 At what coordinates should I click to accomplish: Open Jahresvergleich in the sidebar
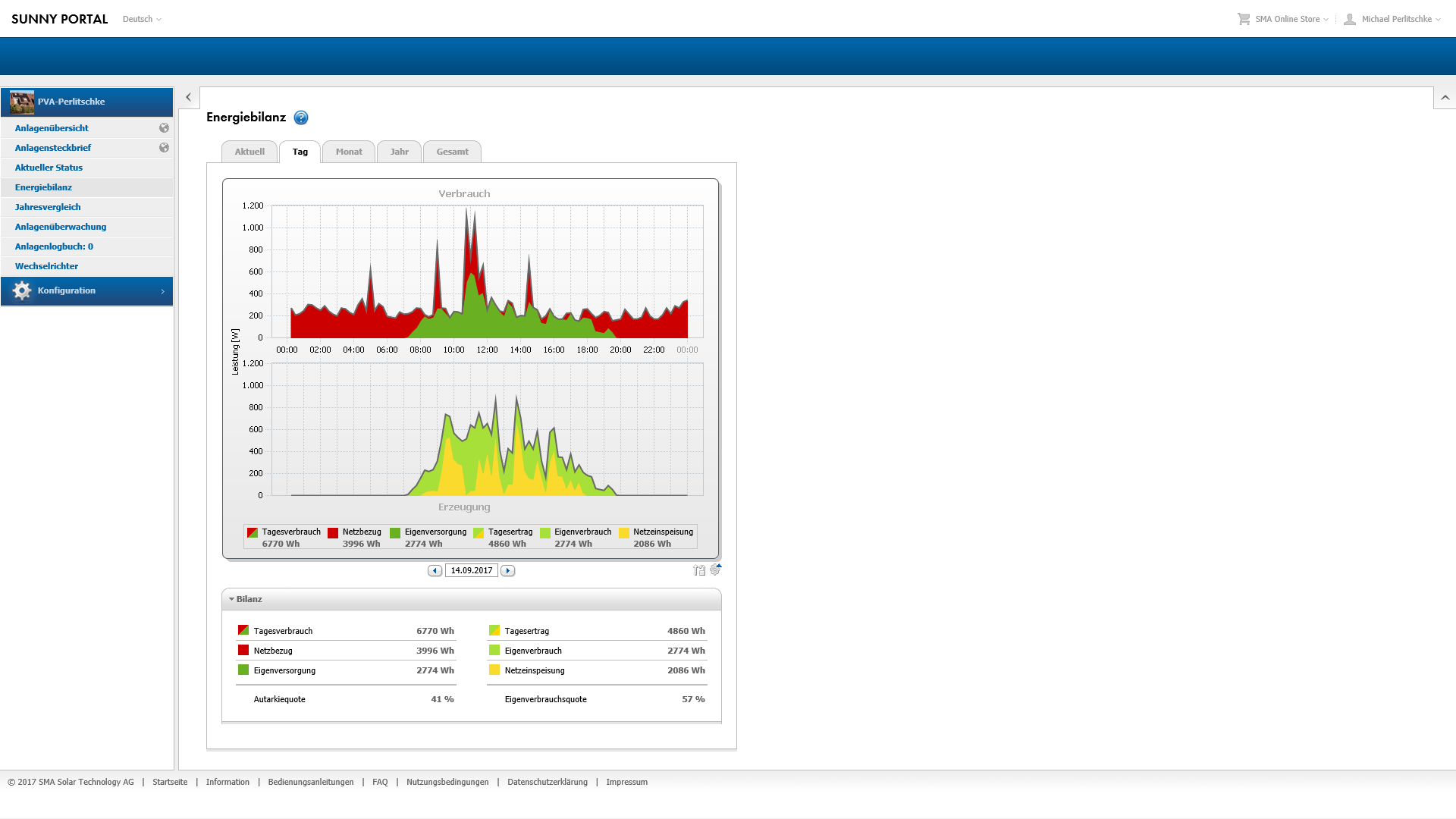click(x=48, y=207)
